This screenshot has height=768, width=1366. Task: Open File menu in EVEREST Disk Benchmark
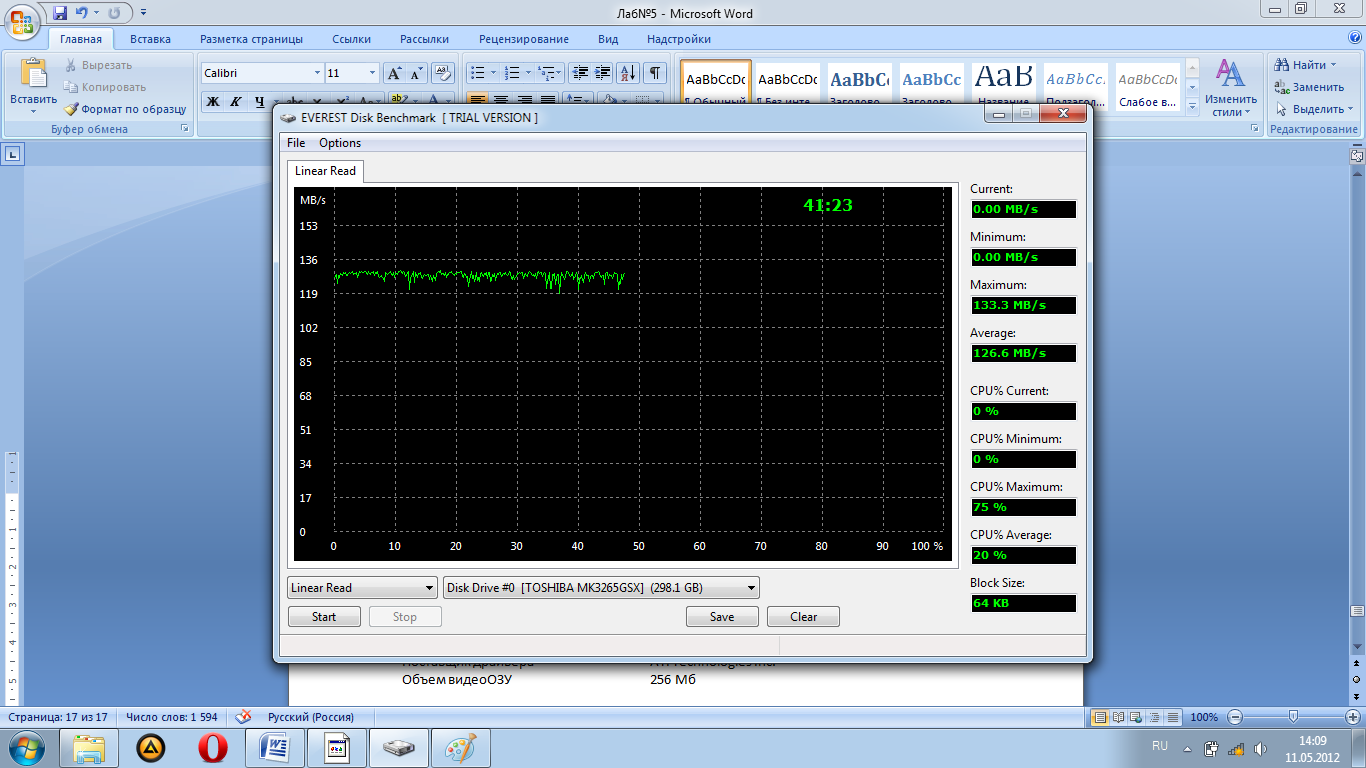tap(296, 143)
